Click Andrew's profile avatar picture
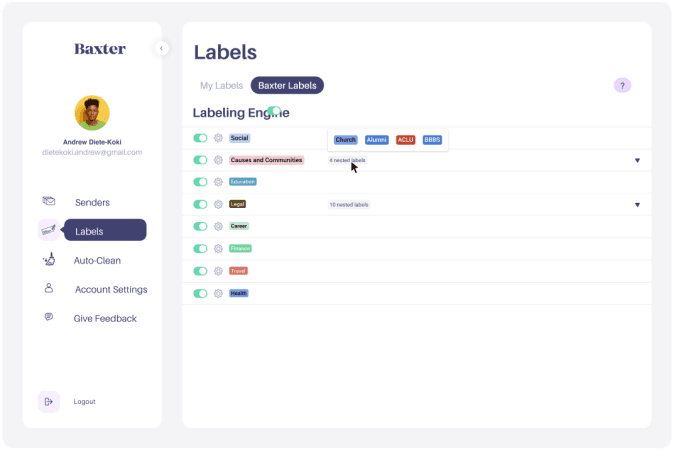The width and height of the screenshot is (674, 450). pos(92,112)
